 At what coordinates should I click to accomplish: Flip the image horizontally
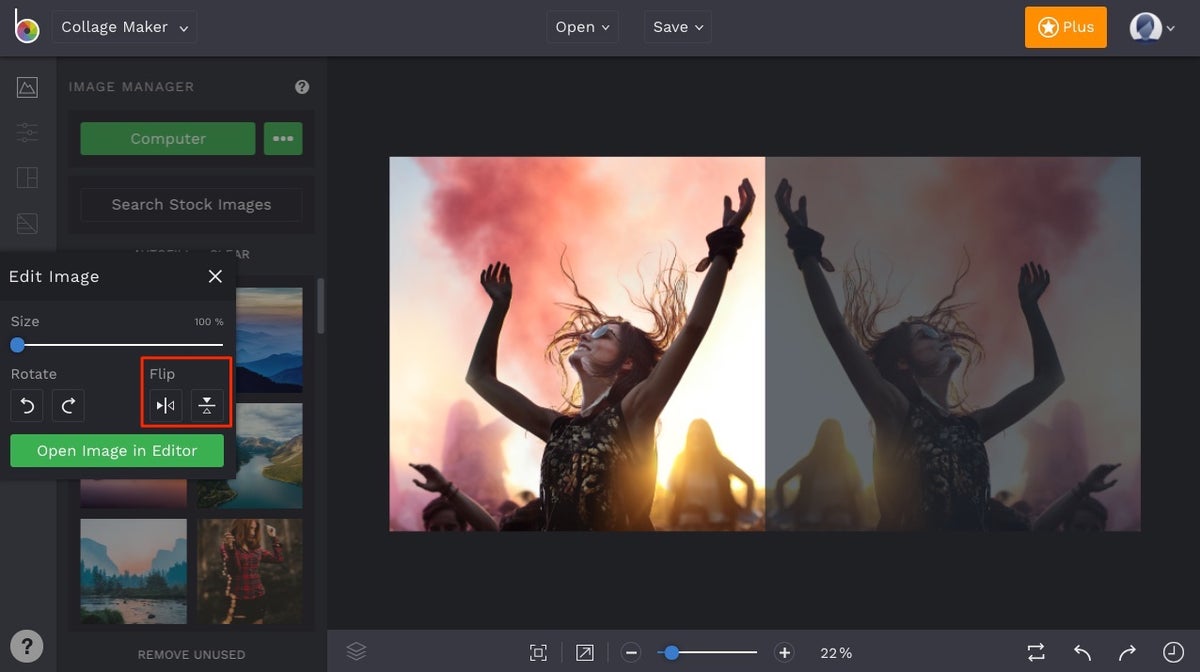click(x=166, y=406)
